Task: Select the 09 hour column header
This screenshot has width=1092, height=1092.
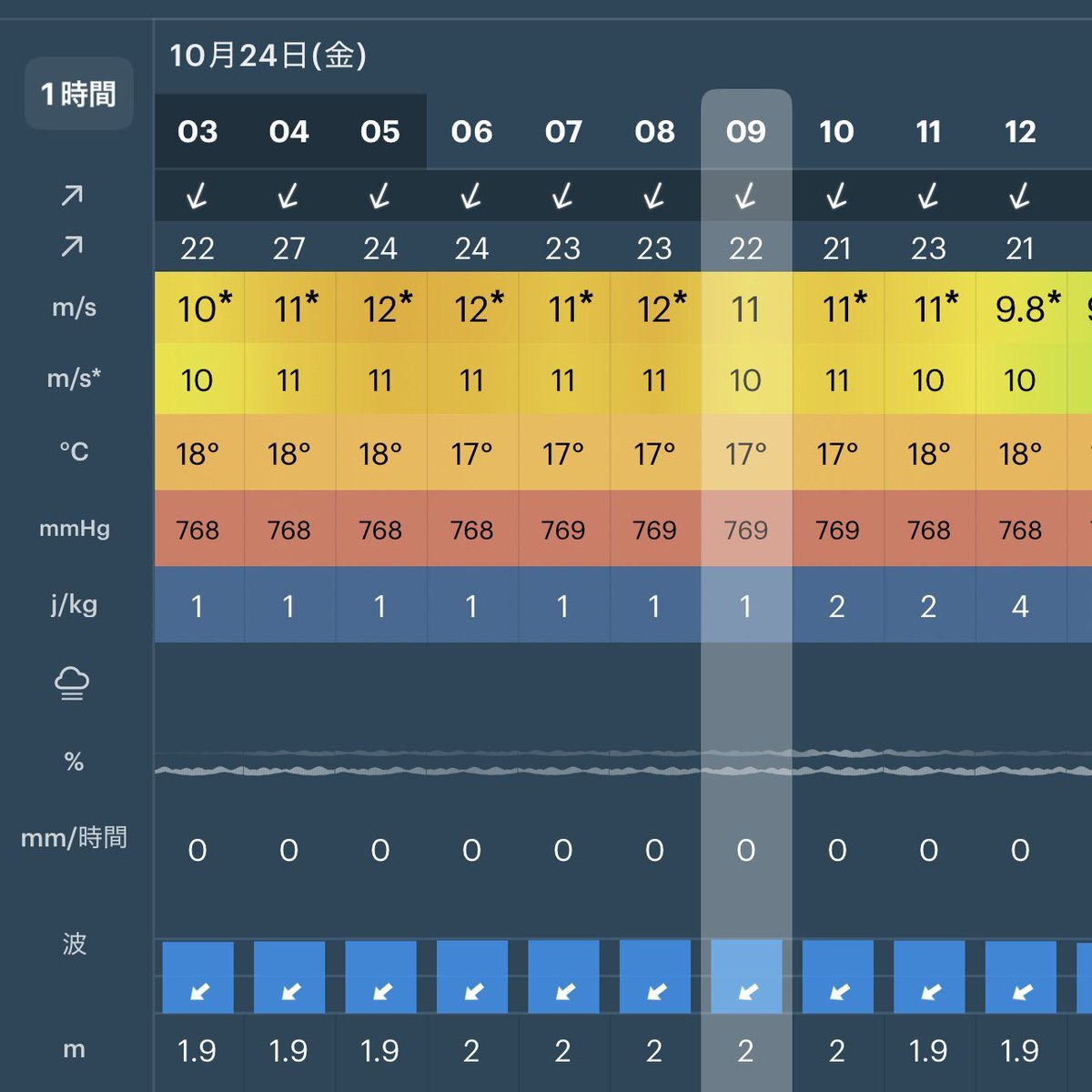Action: point(745,132)
